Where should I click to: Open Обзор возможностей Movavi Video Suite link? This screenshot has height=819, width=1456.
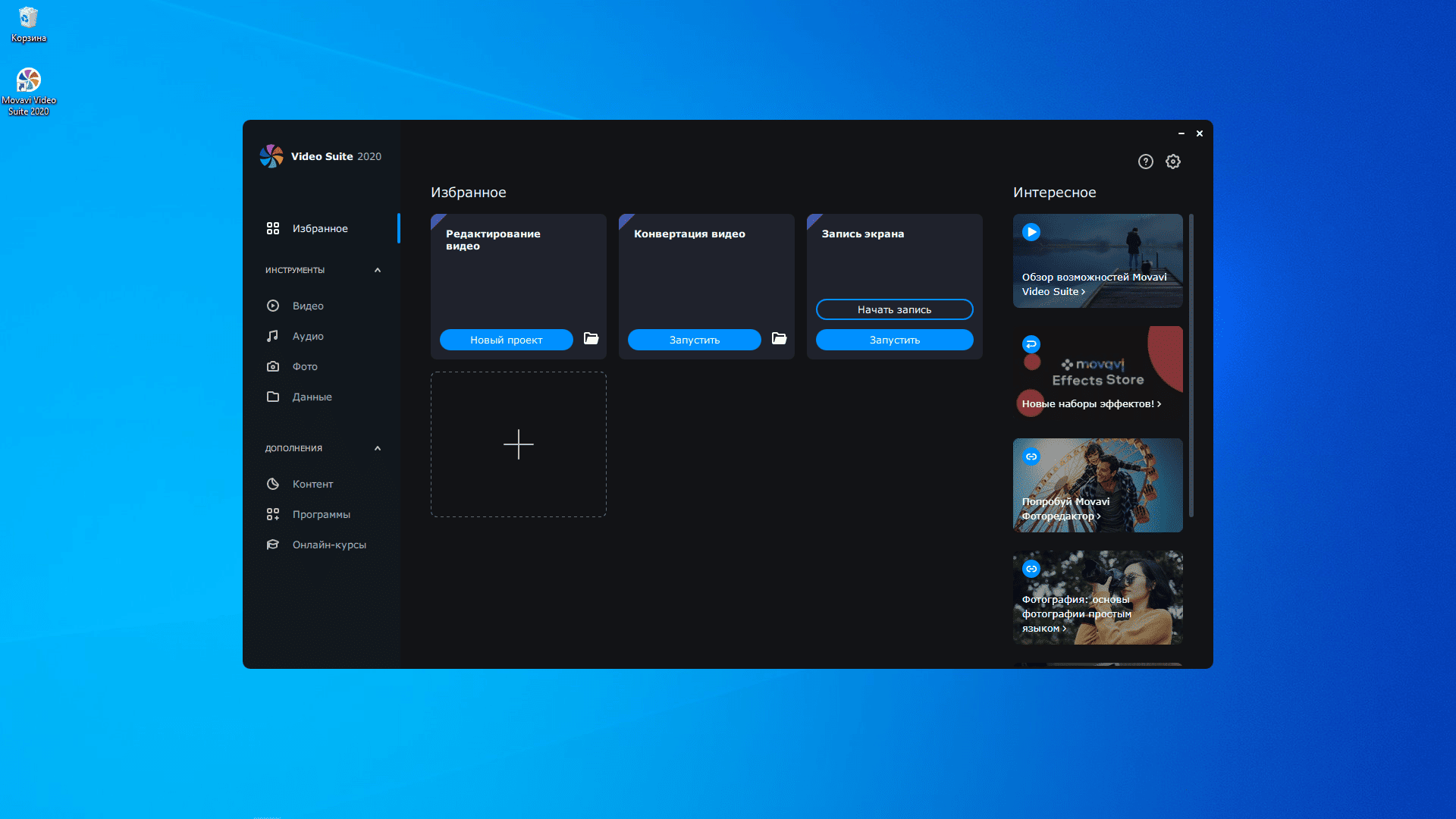pos(1094,284)
